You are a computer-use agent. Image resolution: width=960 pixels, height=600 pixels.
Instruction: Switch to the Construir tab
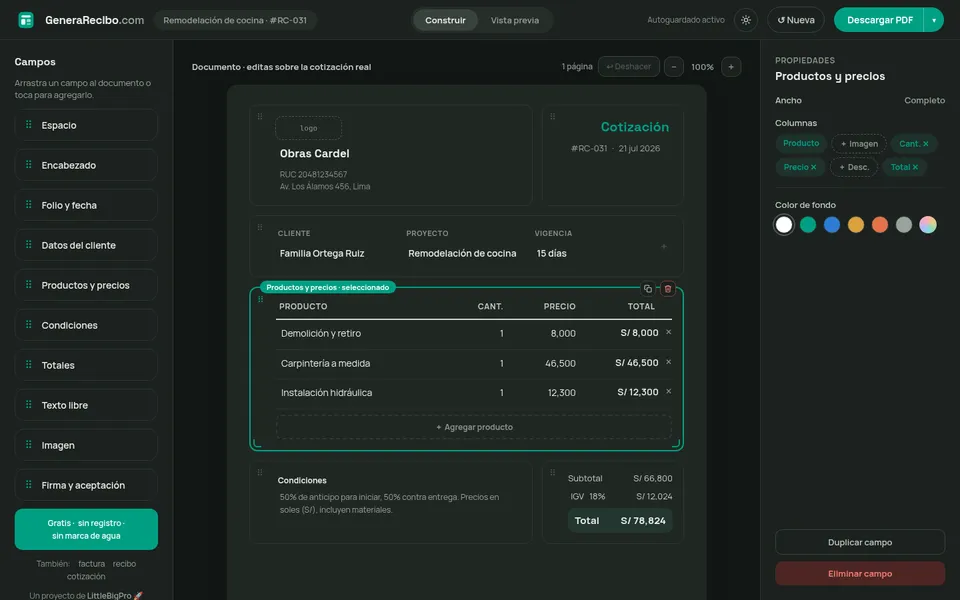(x=445, y=20)
